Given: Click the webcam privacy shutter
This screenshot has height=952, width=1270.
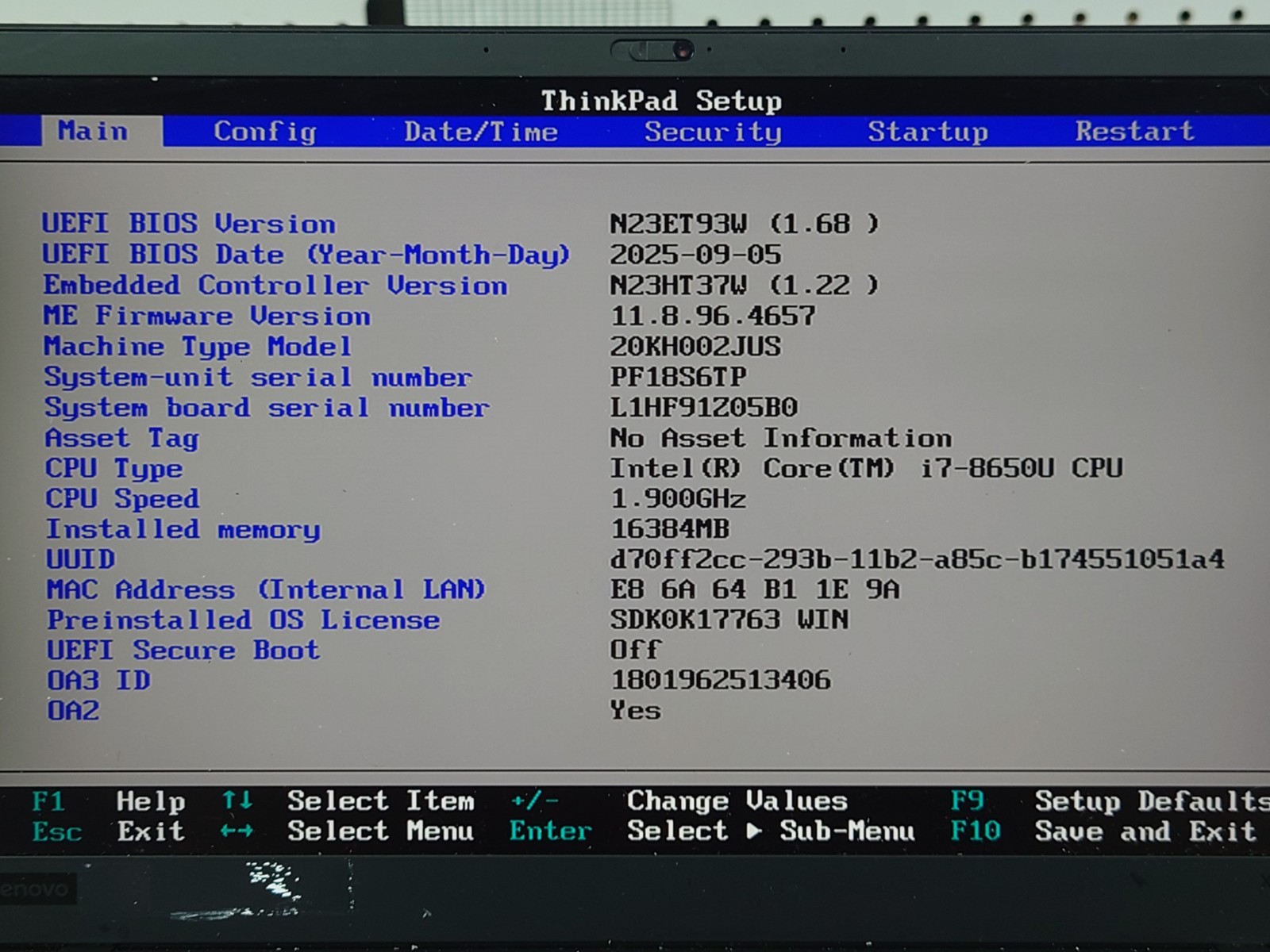Looking at the screenshot, I should [652, 51].
